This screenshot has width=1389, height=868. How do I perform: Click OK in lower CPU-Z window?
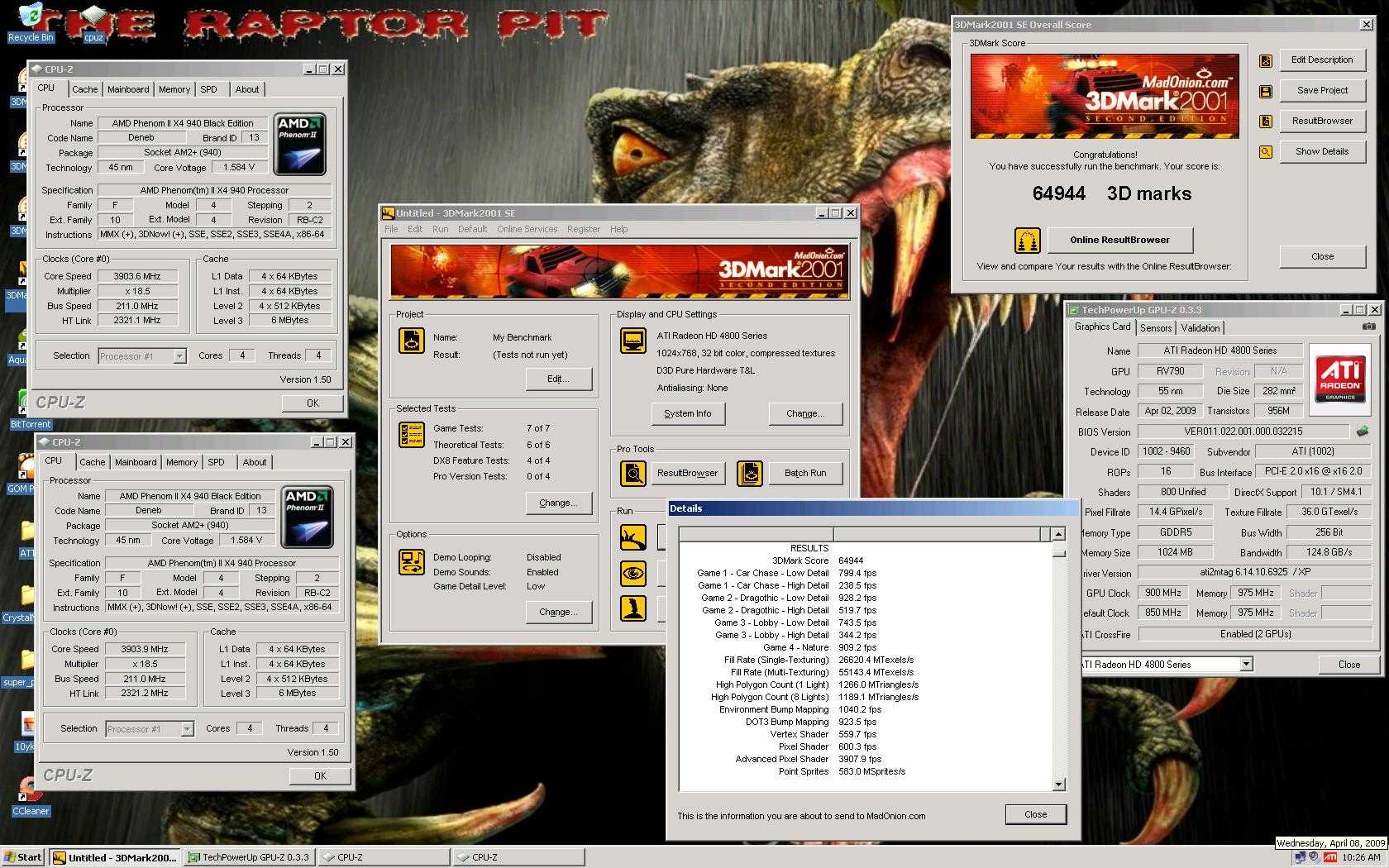320,776
